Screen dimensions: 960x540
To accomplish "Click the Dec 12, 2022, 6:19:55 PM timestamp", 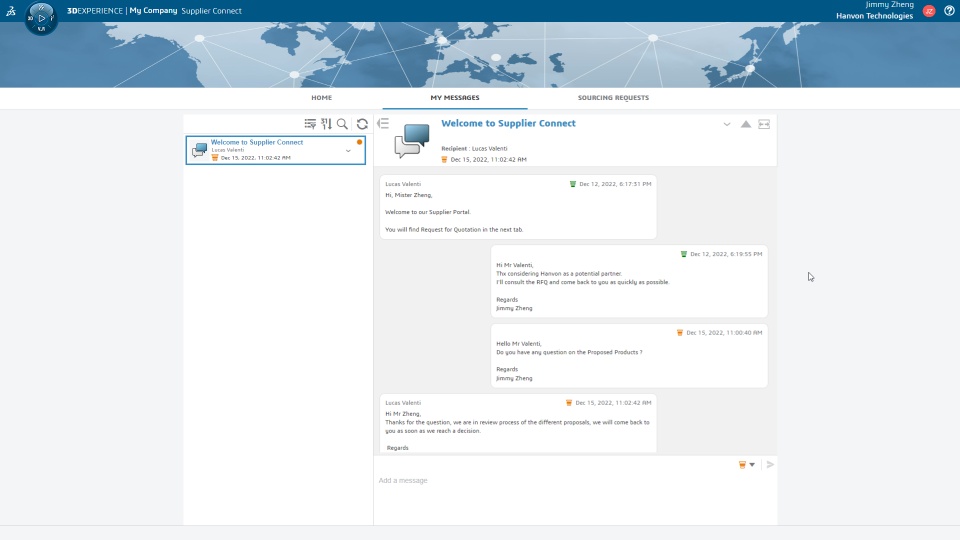I will [726, 254].
